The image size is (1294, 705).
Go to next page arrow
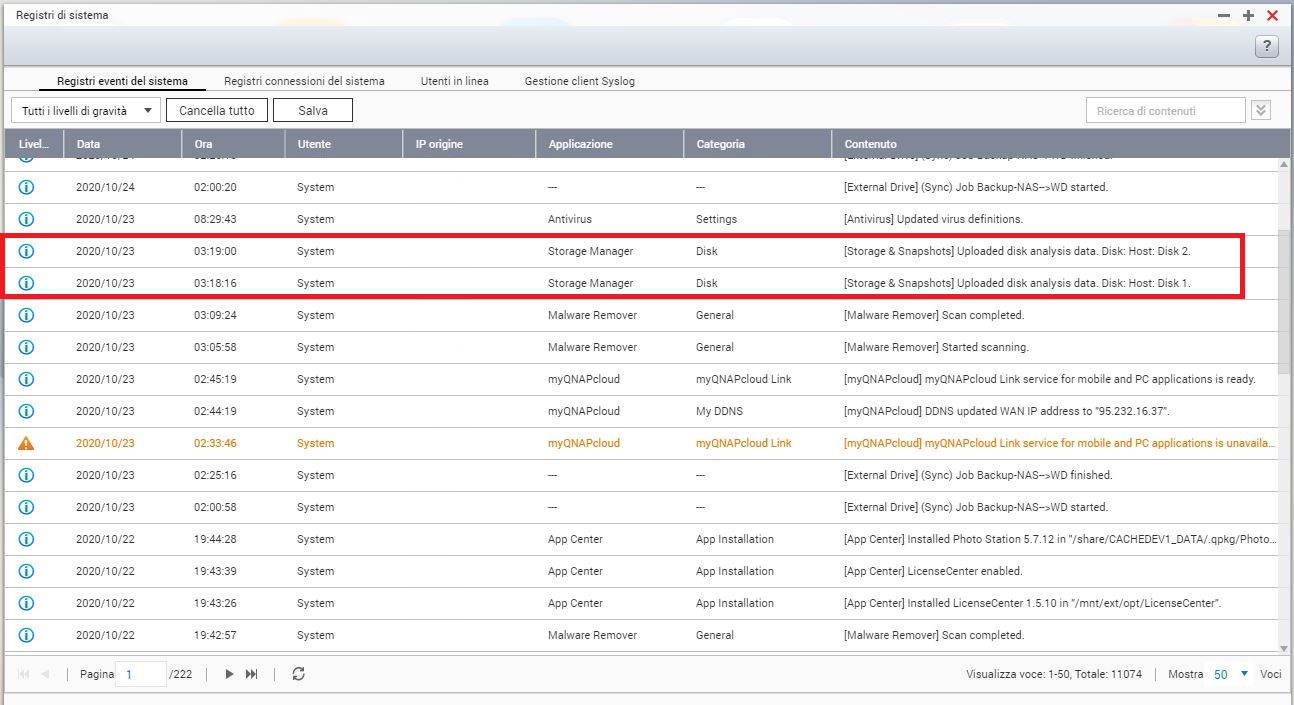coord(229,674)
